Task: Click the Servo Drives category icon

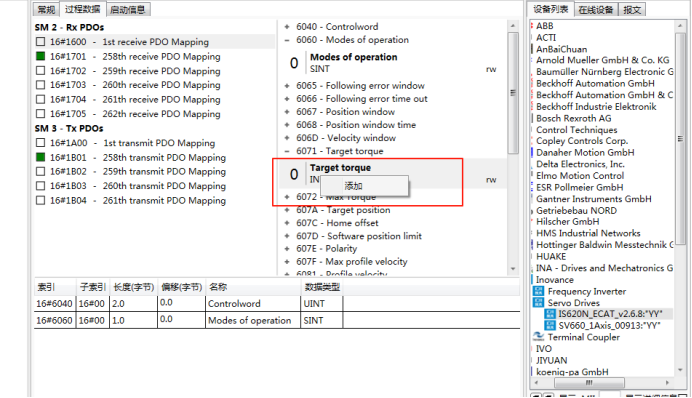Action: click(x=538, y=303)
